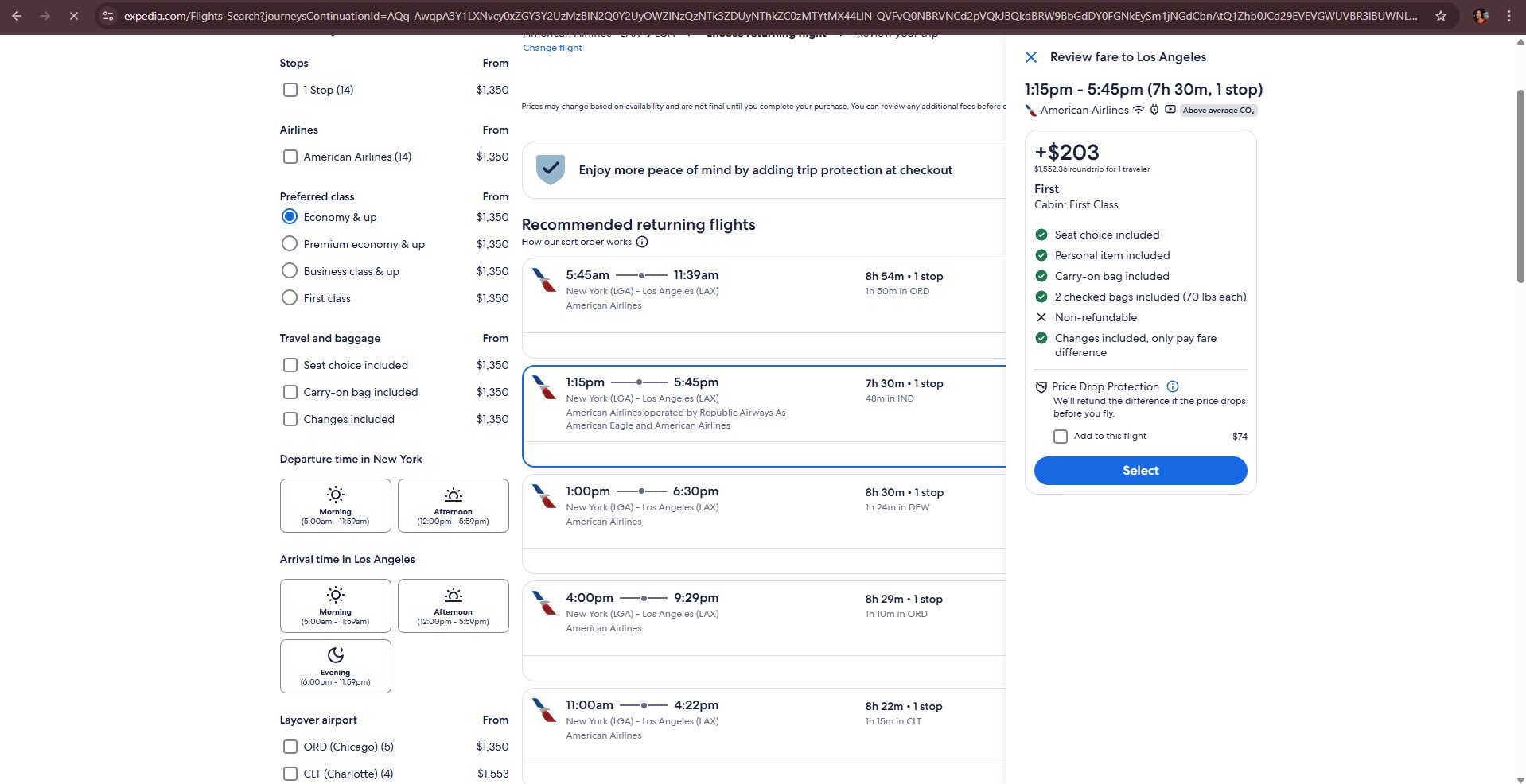Check the American Airlines filter
The width and height of the screenshot is (1526, 784).
pyautogui.click(x=290, y=157)
